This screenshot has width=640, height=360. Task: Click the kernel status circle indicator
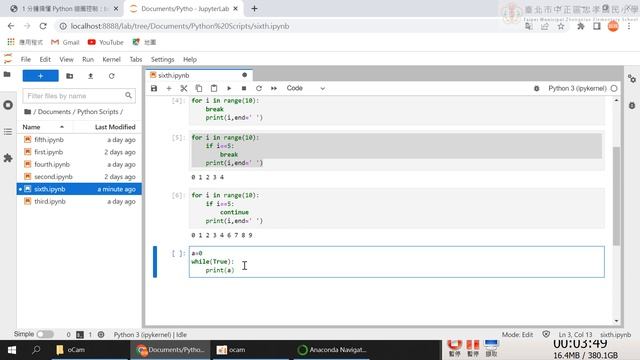[x=614, y=89]
